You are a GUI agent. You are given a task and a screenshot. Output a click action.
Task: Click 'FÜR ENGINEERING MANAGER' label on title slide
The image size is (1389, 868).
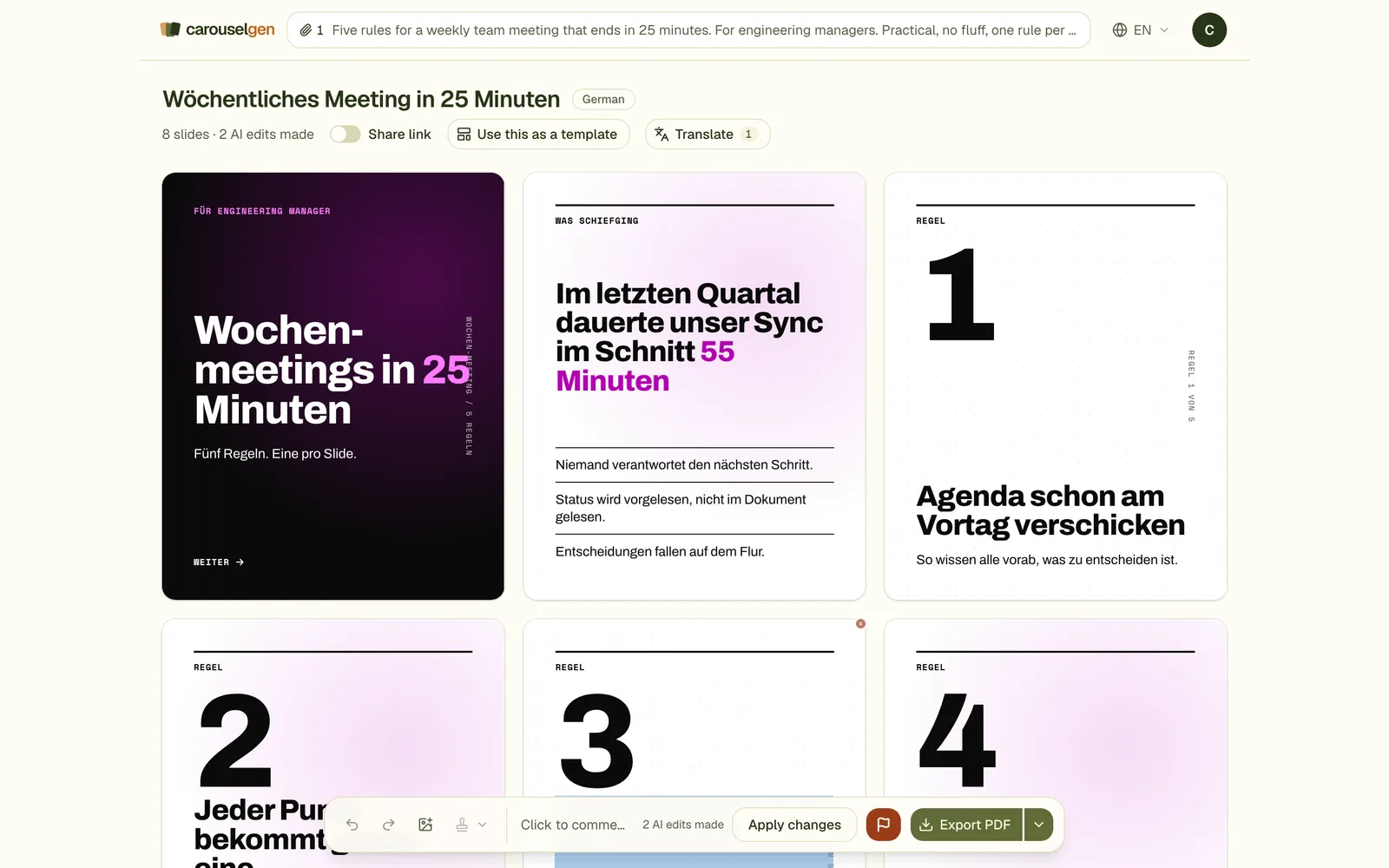coord(262,211)
